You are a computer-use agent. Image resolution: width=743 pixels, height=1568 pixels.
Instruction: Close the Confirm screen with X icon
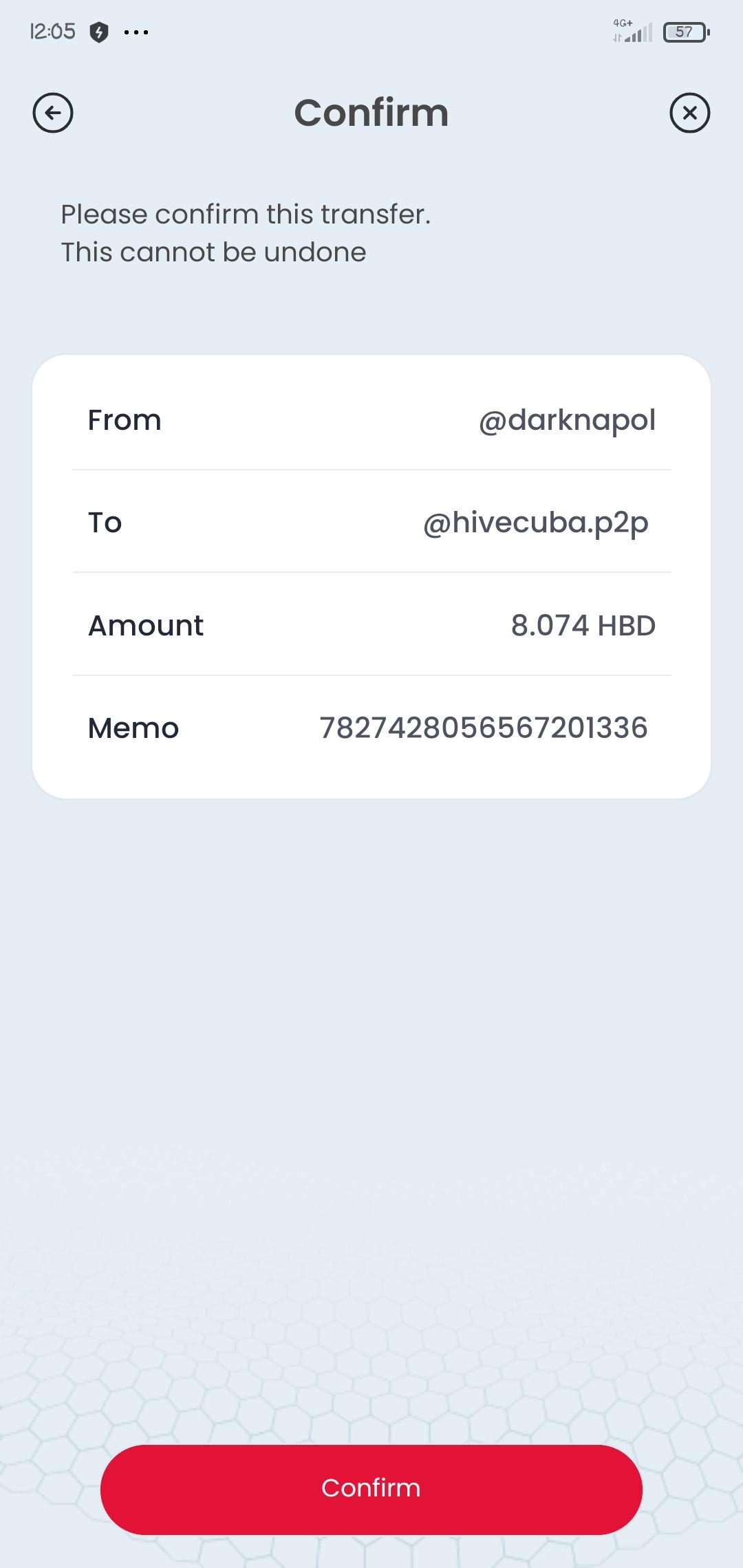pyautogui.click(x=689, y=113)
